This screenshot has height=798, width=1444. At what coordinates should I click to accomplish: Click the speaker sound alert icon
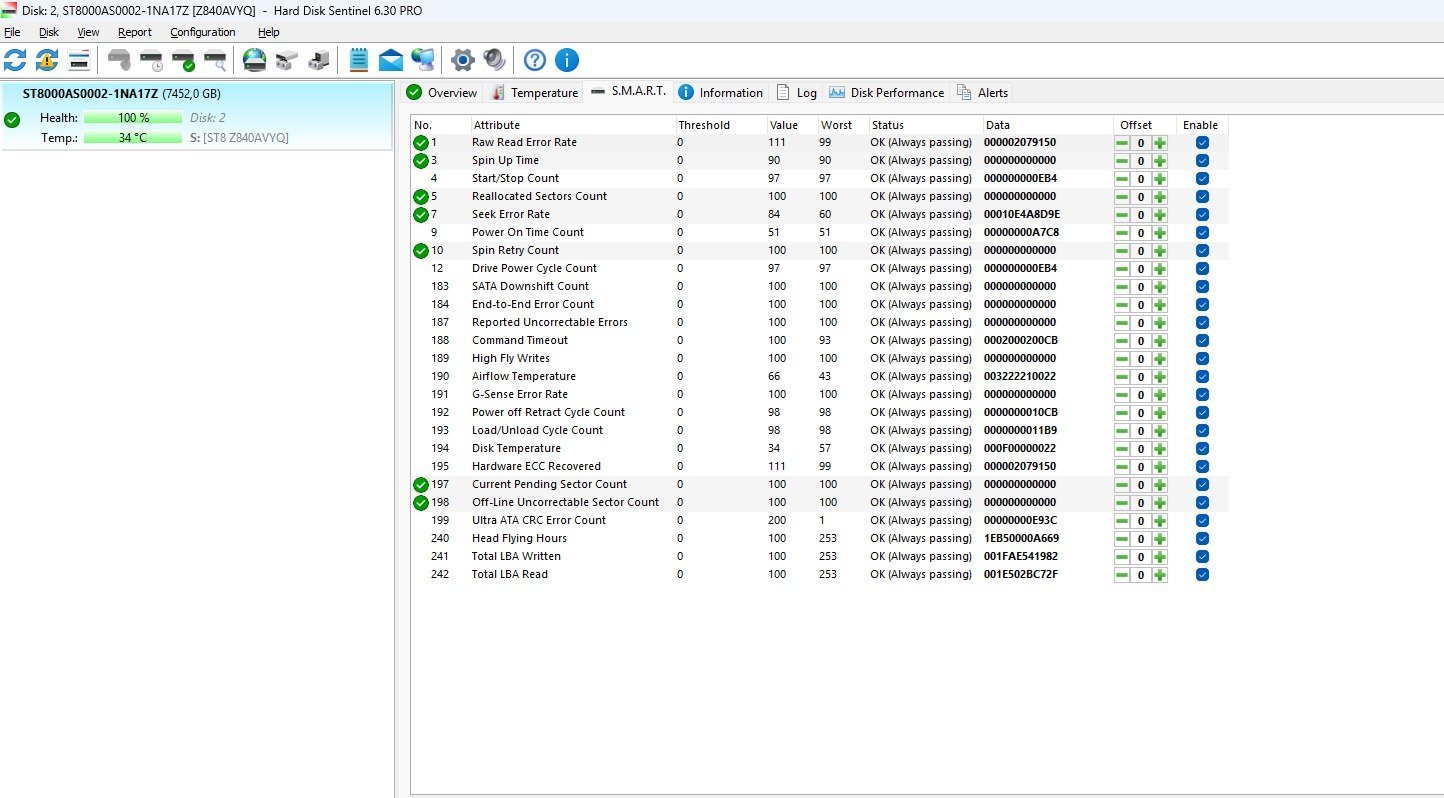[494, 60]
